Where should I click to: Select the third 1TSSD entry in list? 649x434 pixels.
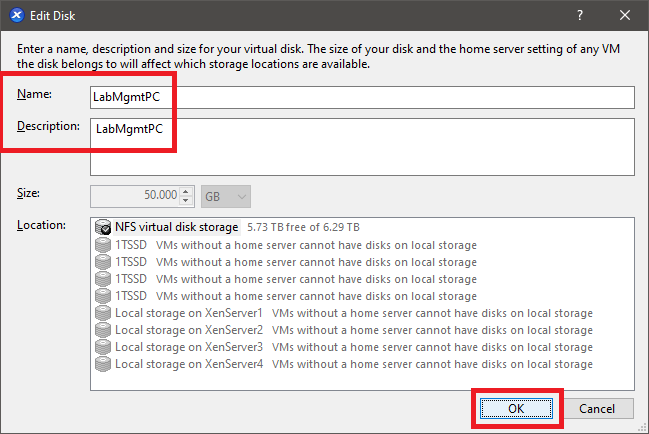click(133, 279)
